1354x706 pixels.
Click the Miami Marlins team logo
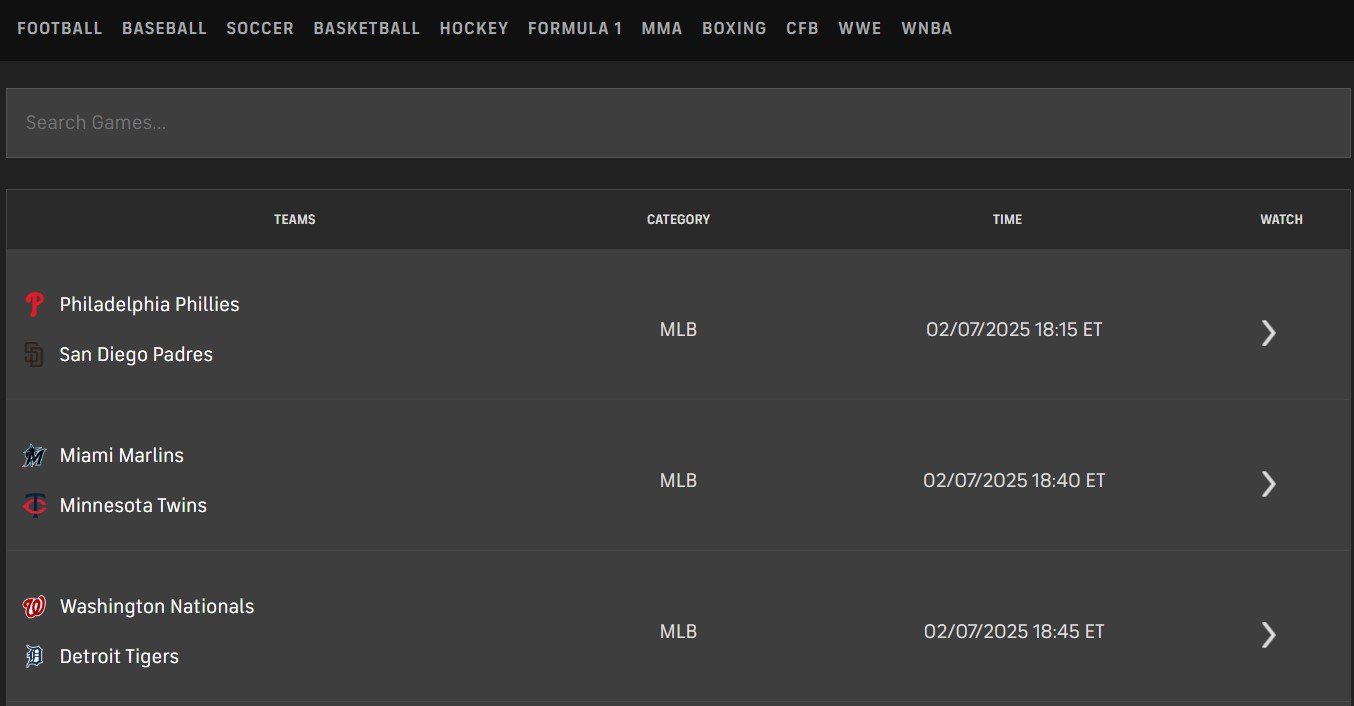pyautogui.click(x=34, y=456)
